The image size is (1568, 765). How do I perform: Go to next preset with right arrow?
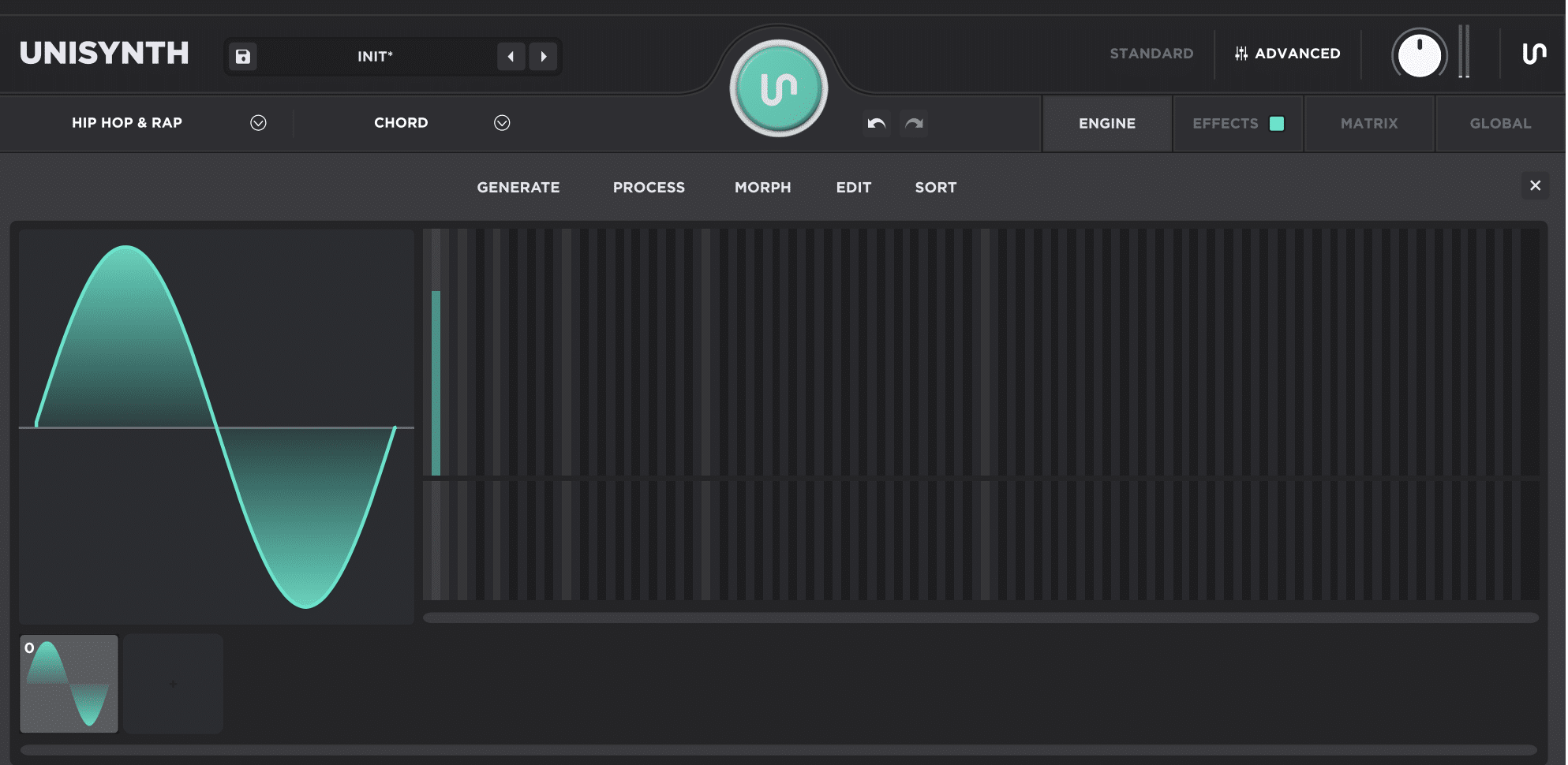(x=543, y=57)
